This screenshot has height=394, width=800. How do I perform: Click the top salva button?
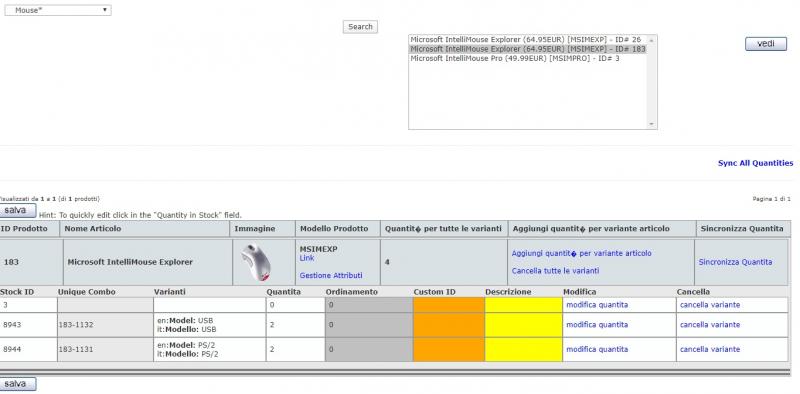pyautogui.click(x=16, y=210)
